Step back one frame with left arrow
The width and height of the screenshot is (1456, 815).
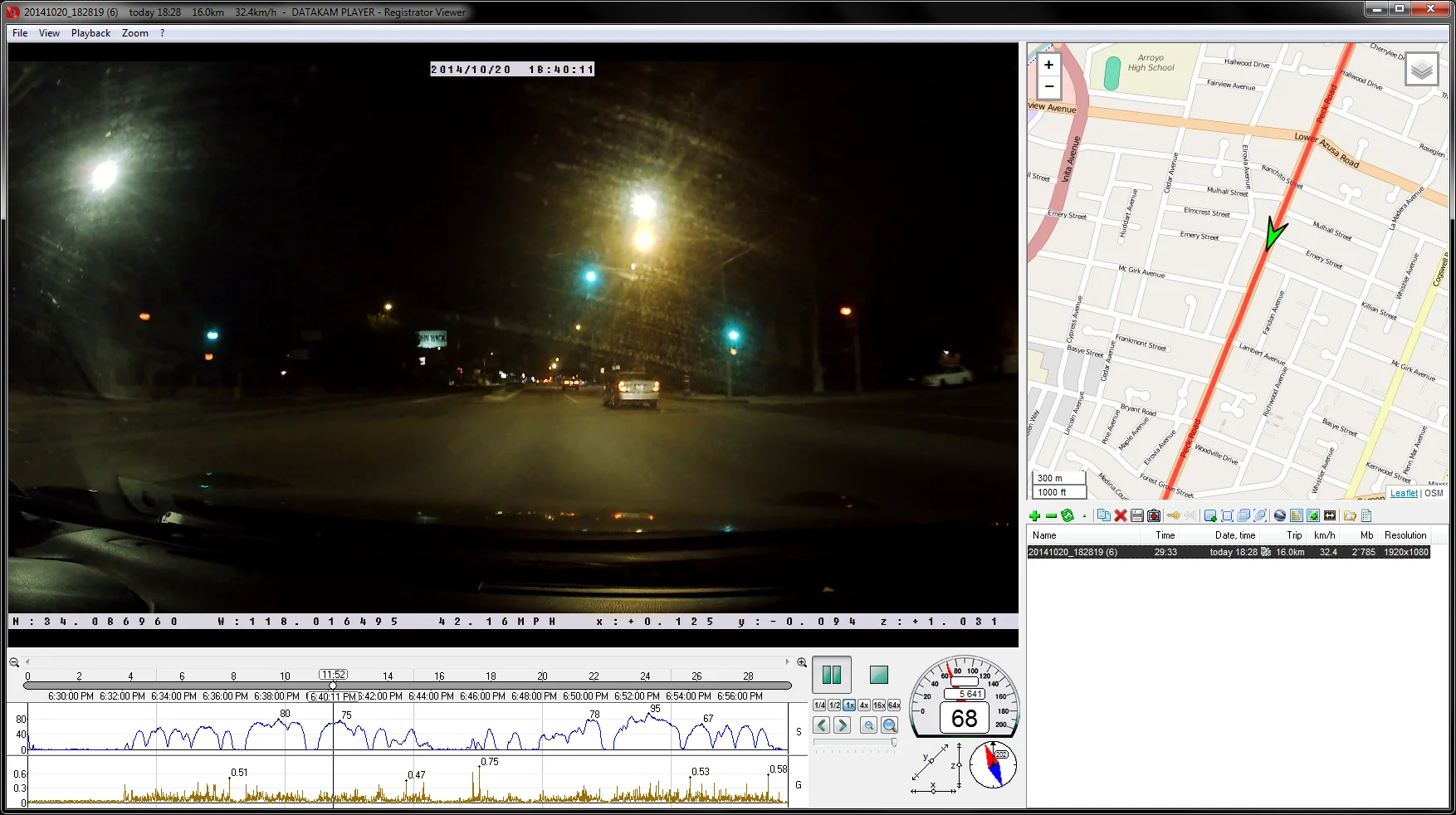[822, 725]
